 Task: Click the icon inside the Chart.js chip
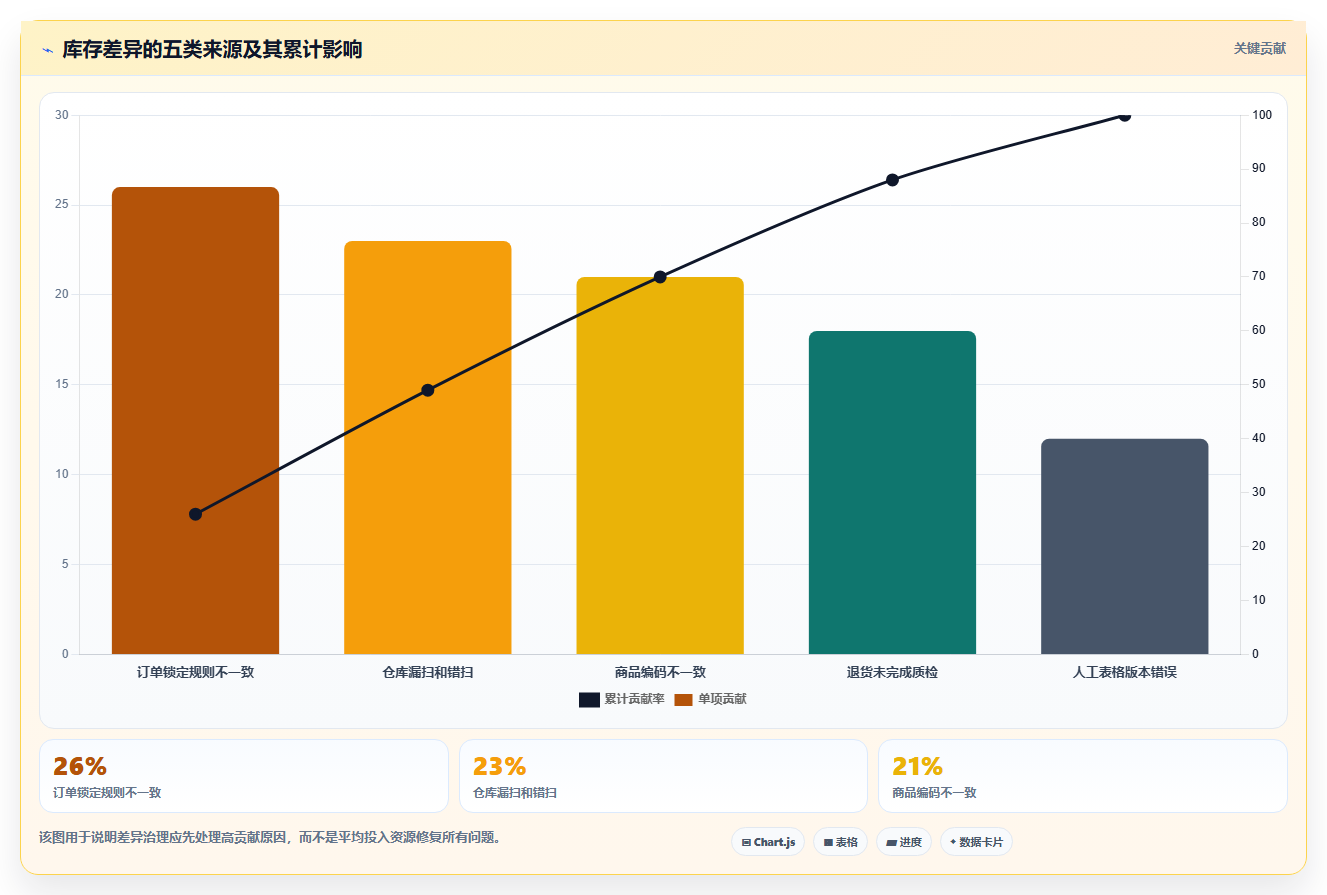point(746,842)
